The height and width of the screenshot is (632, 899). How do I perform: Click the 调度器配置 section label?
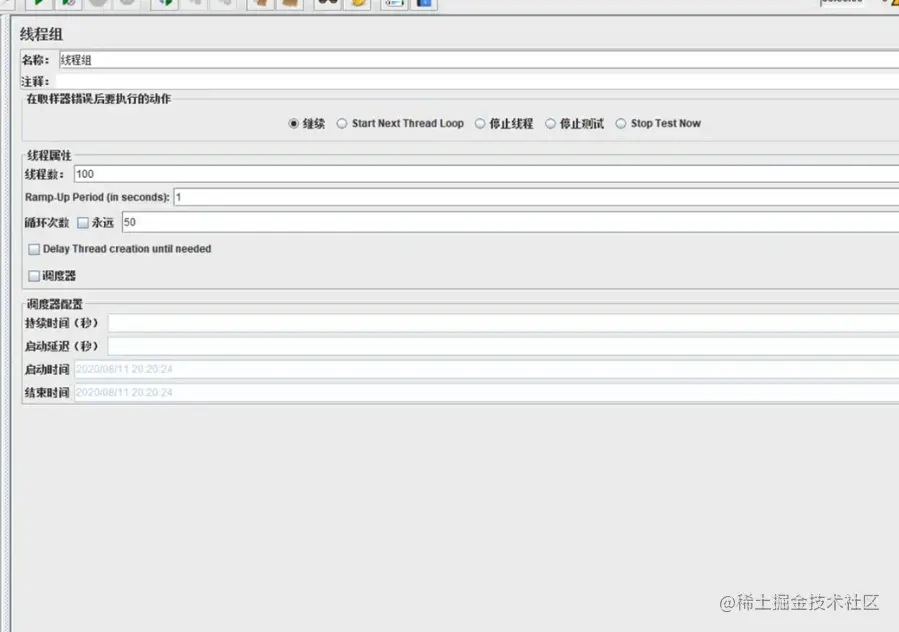(54, 304)
